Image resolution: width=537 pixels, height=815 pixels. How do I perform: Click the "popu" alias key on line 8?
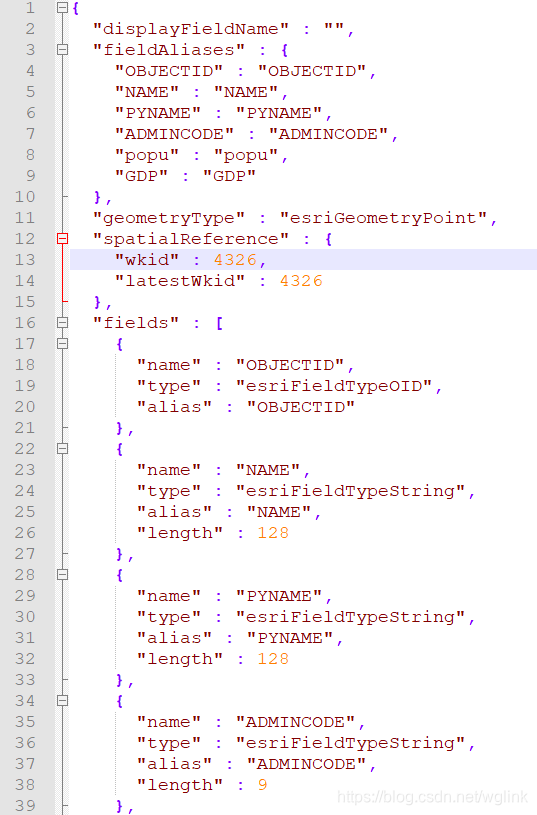[x=147, y=155]
